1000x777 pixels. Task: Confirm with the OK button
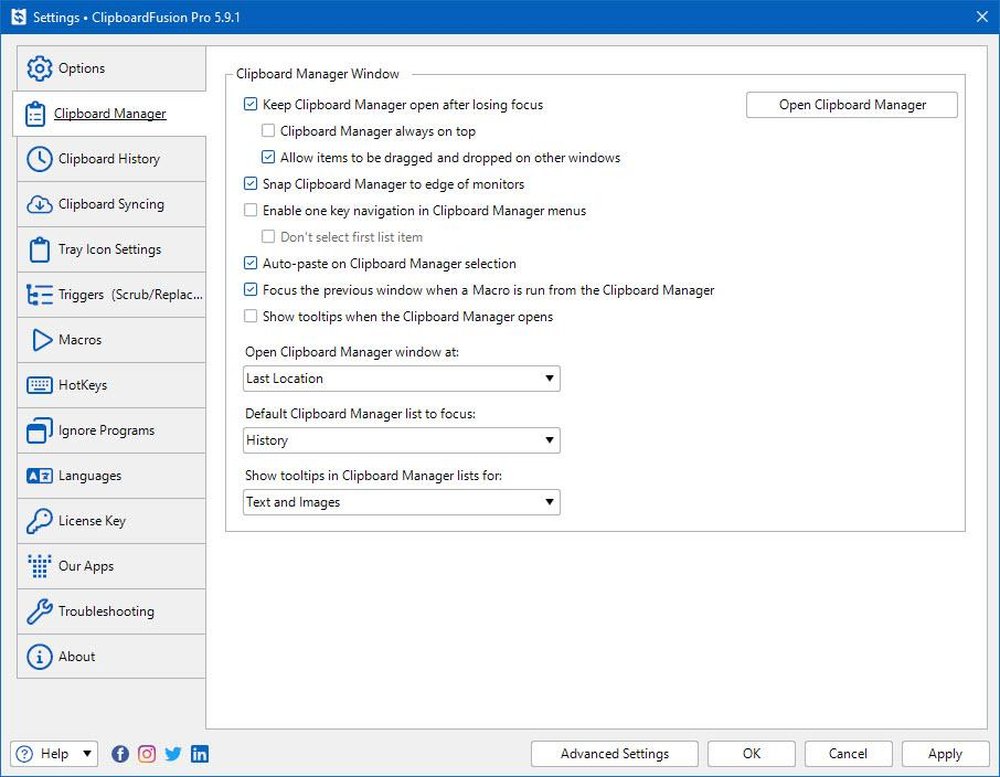click(751, 754)
